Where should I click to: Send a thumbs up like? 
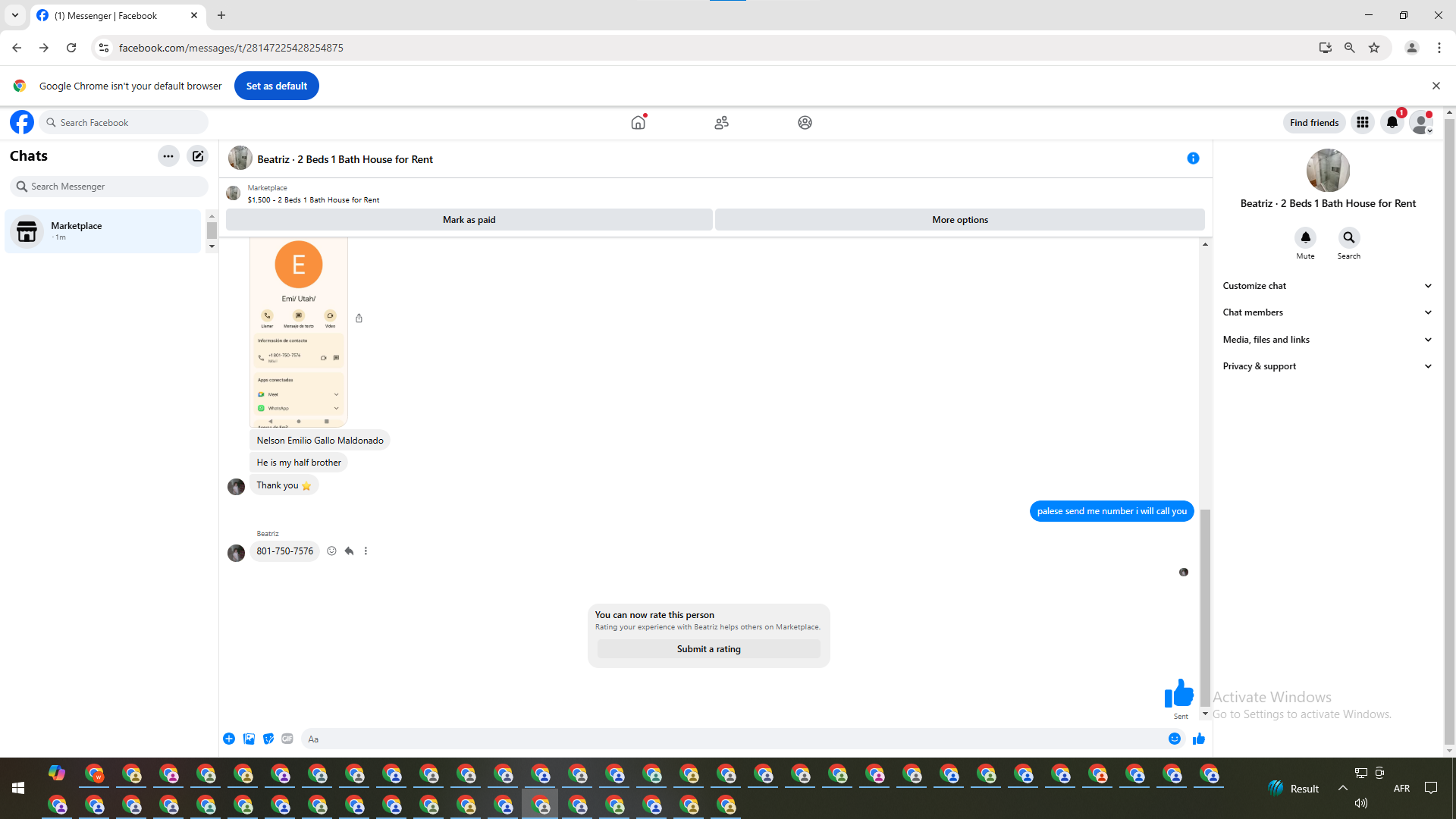coord(1199,739)
